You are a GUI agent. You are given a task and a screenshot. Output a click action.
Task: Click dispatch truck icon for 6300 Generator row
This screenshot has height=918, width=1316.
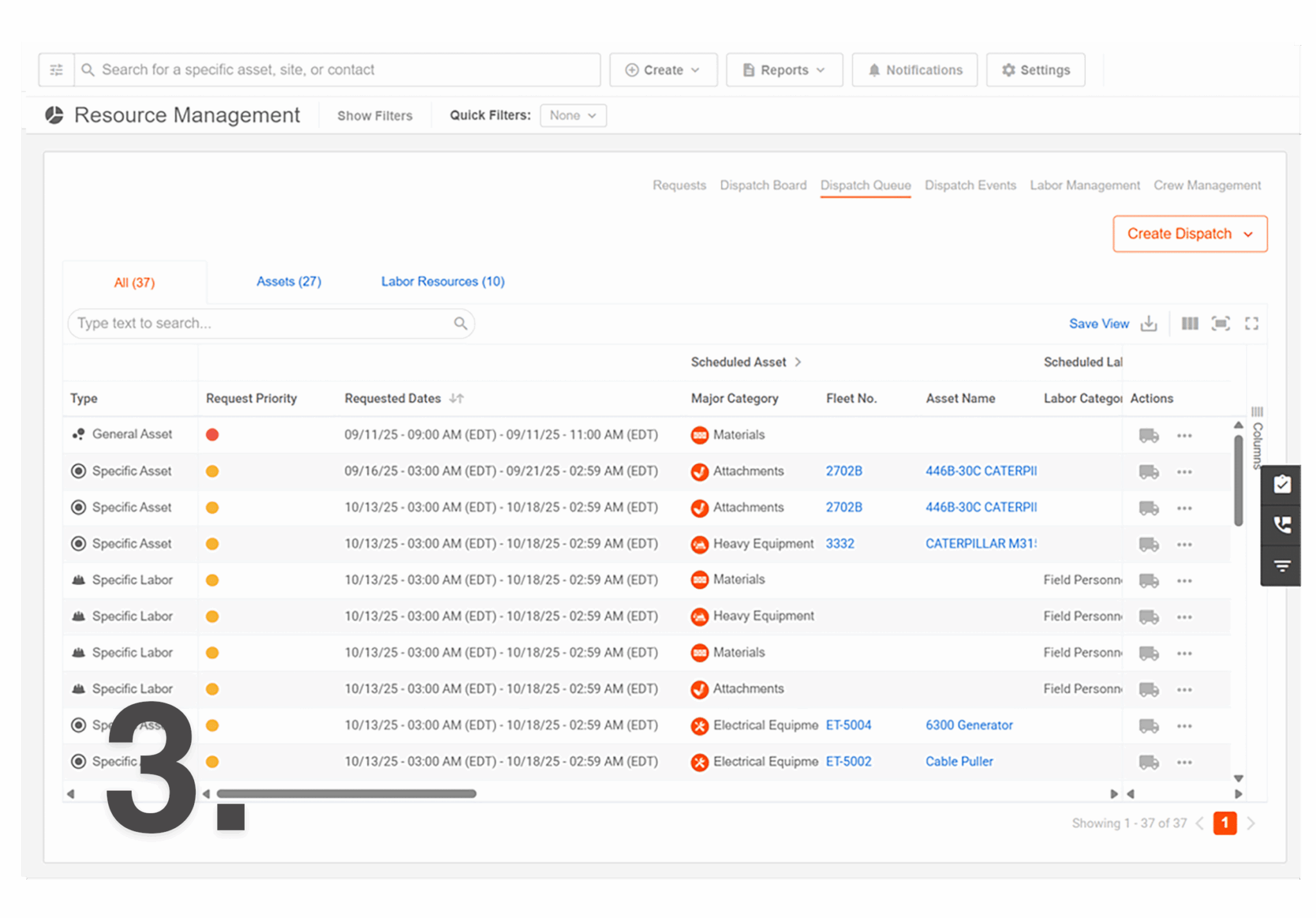tap(1148, 726)
